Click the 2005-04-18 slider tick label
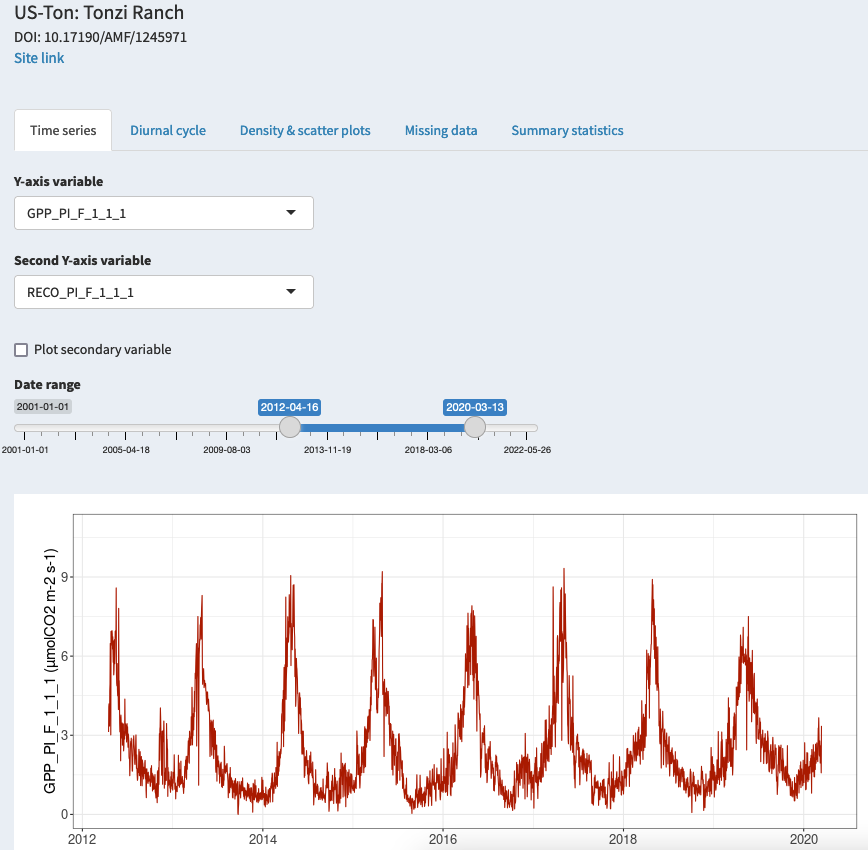868x850 pixels. (126, 450)
